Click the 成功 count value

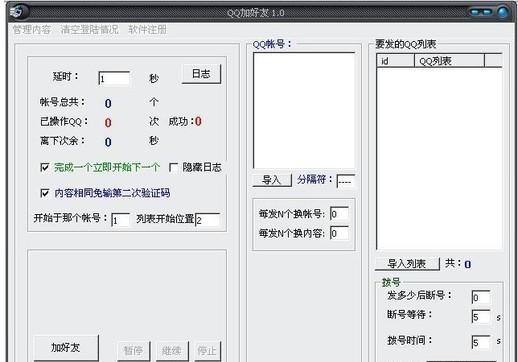click(x=198, y=121)
